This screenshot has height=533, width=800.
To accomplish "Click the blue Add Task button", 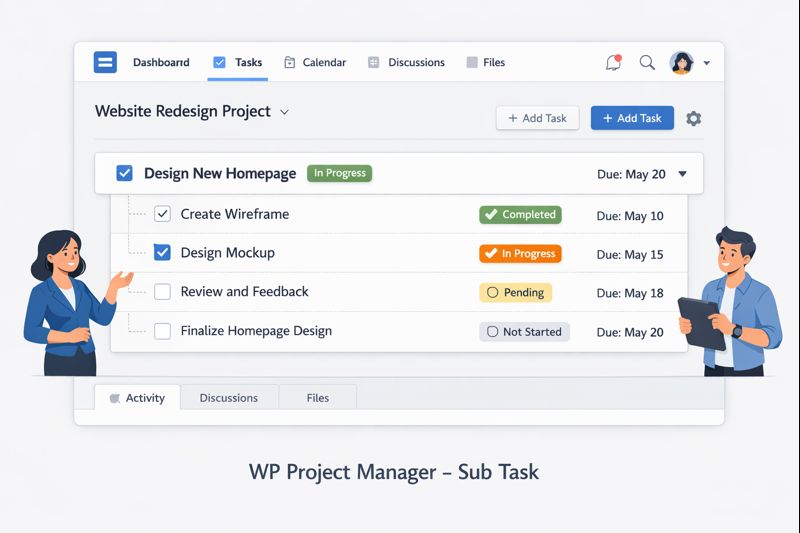I will pos(632,118).
